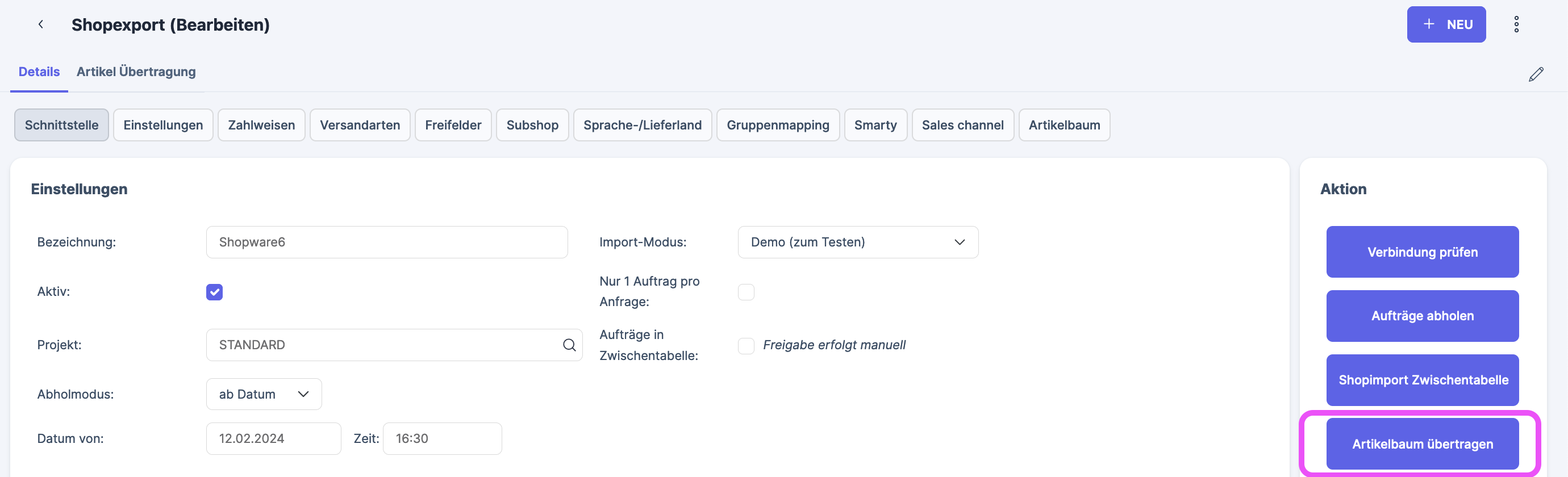Click Artikelbaum übertragen button
Image resolution: width=1568 pixels, height=477 pixels.
[x=1422, y=443]
